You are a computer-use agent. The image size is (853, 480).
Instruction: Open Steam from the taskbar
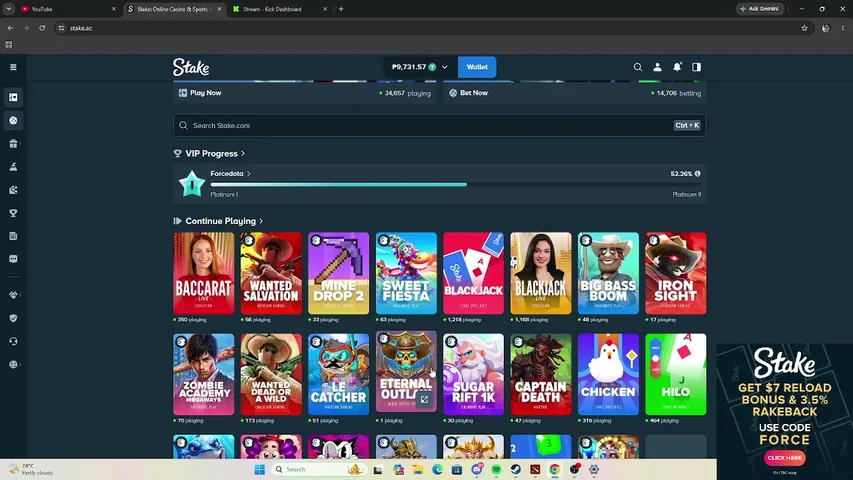coord(515,469)
